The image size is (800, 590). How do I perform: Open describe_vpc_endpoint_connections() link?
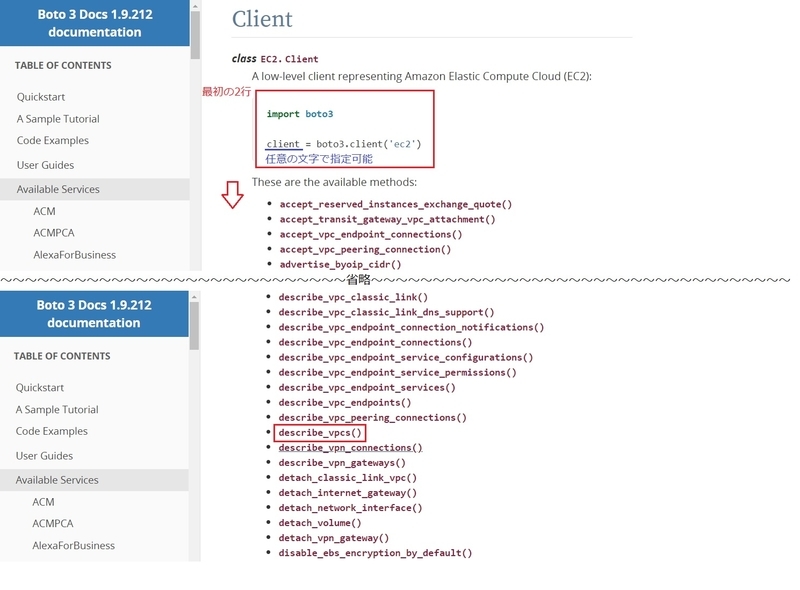[x=375, y=342]
